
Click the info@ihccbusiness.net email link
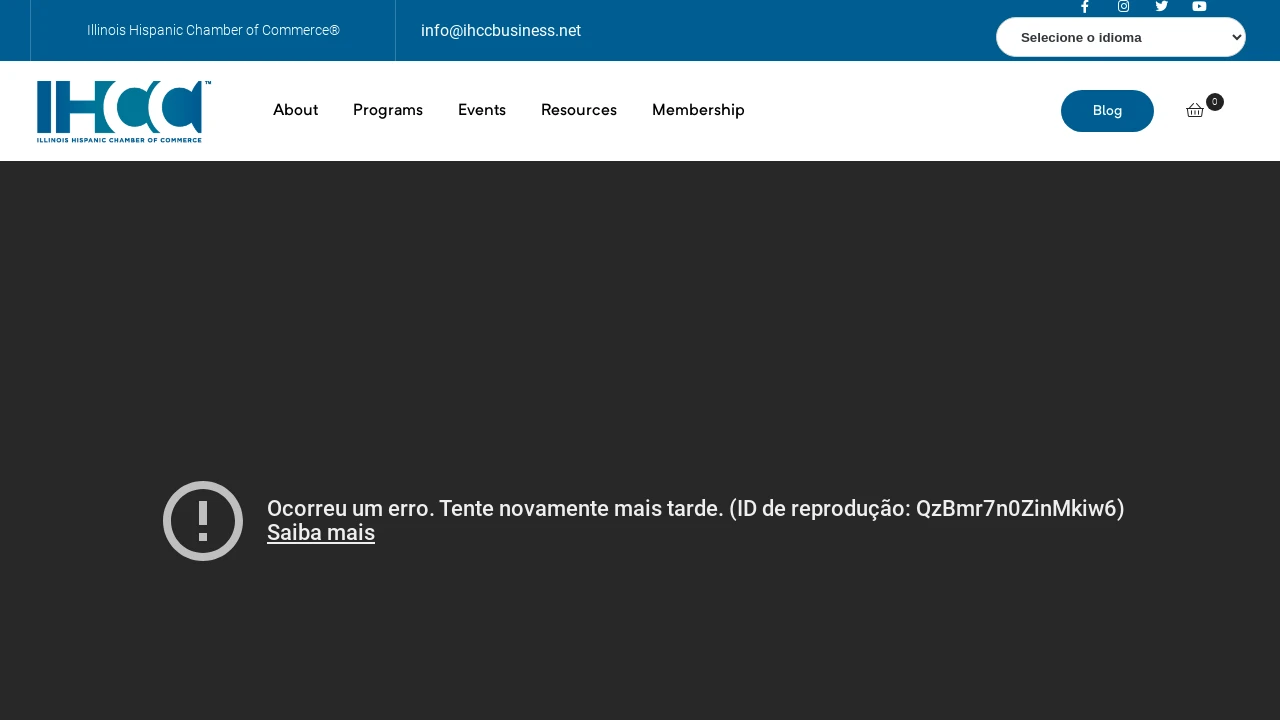click(501, 31)
